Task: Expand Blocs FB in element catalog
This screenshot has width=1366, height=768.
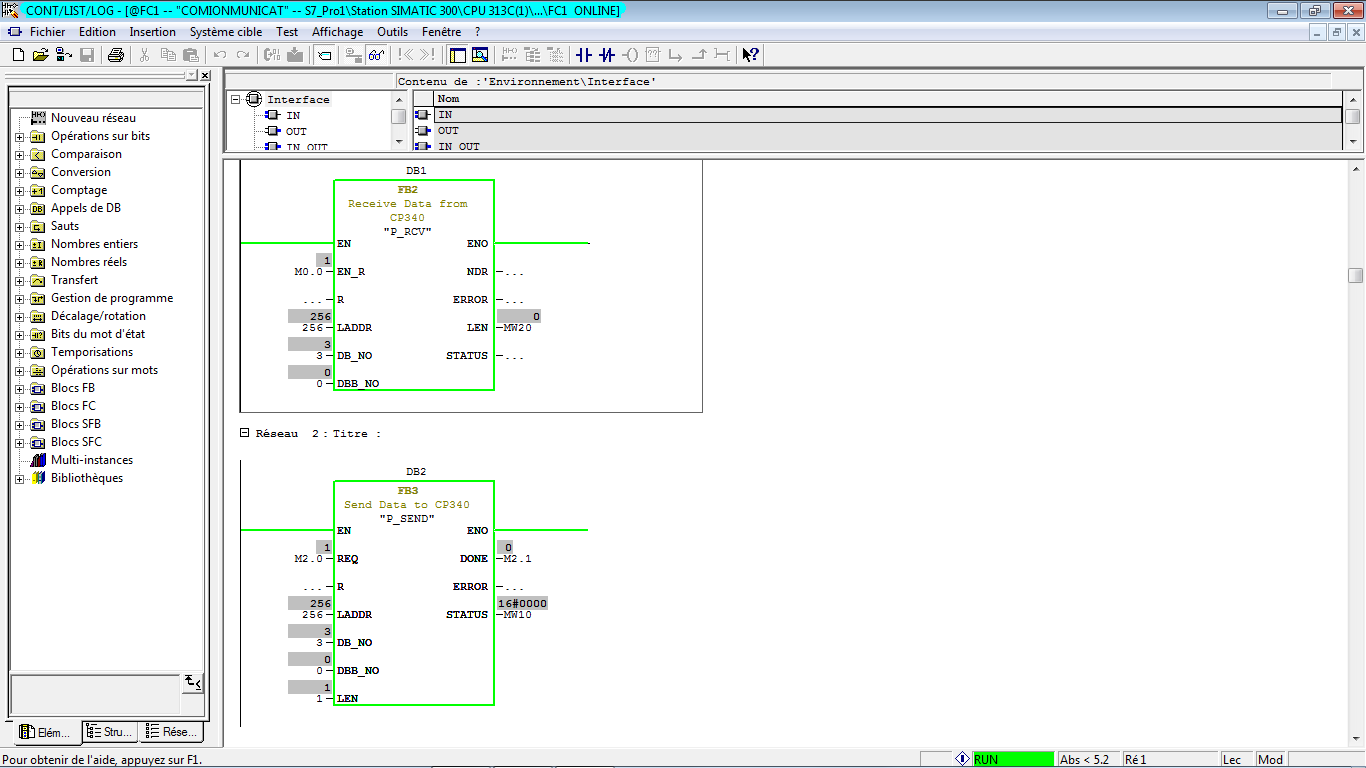Action: click(20, 389)
